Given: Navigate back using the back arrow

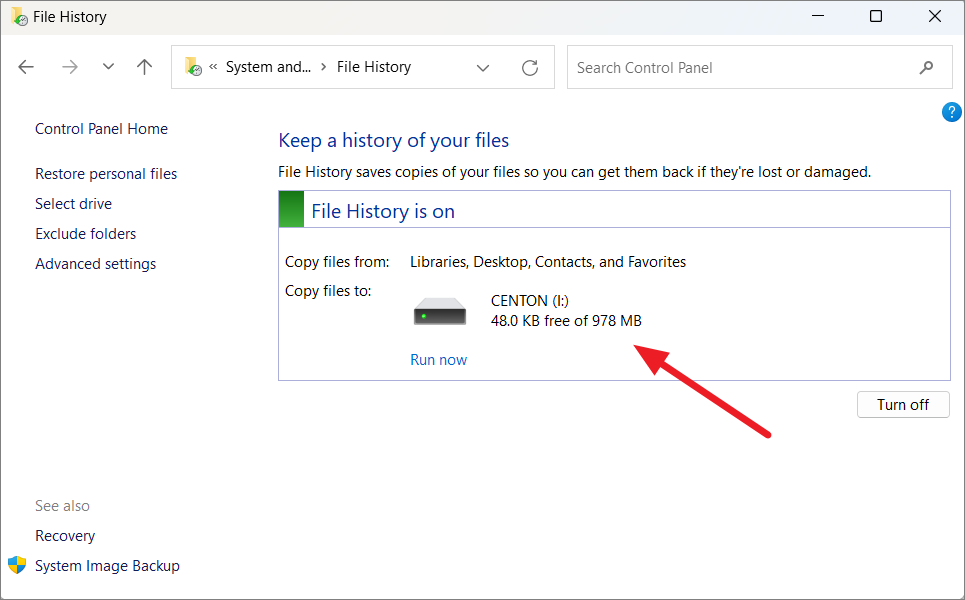Looking at the screenshot, I should [26, 67].
